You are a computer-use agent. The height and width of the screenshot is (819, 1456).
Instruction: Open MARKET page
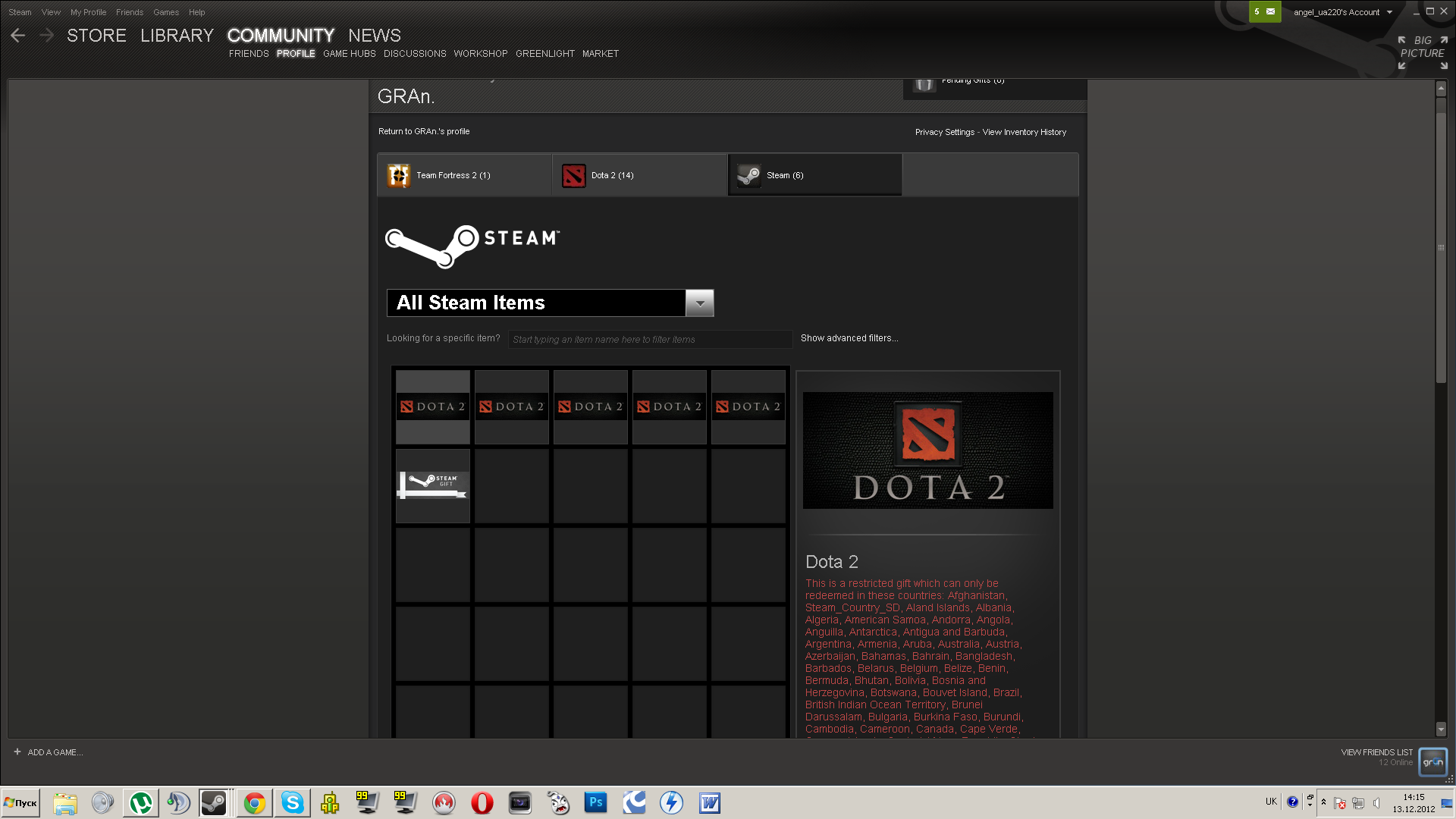coord(601,54)
